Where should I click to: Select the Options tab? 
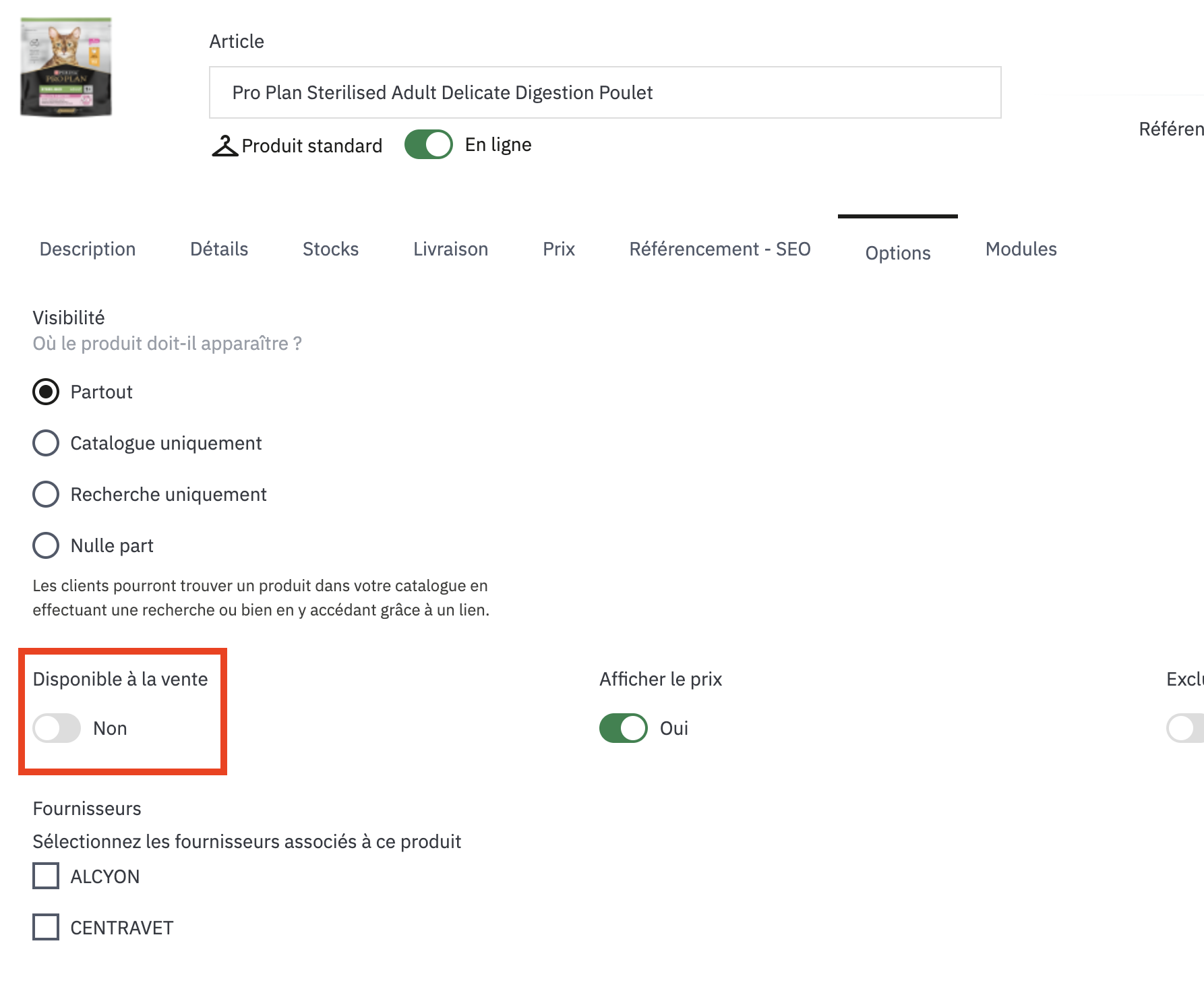(x=898, y=253)
